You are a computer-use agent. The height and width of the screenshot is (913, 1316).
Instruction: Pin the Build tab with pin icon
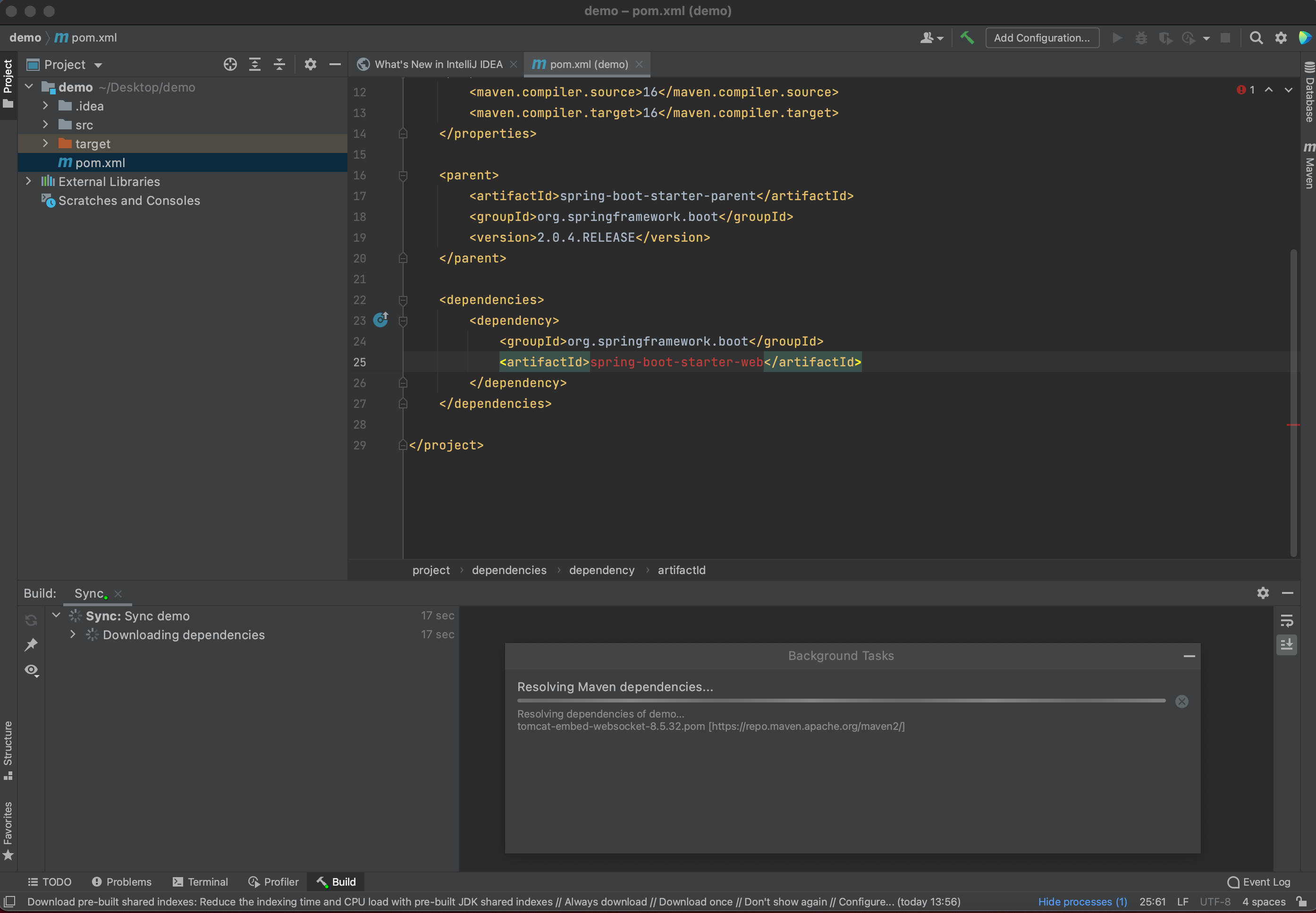click(x=31, y=645)
